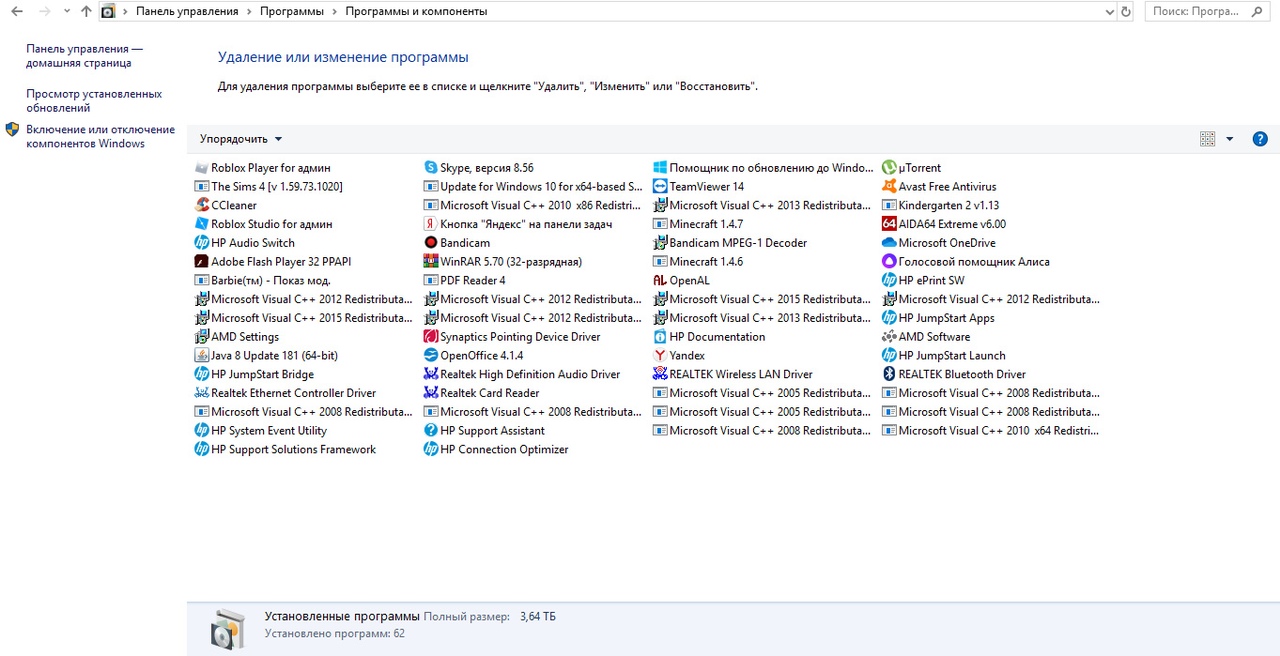Click the µTorrent icon
1280x656 pixels.
point(889,168)
